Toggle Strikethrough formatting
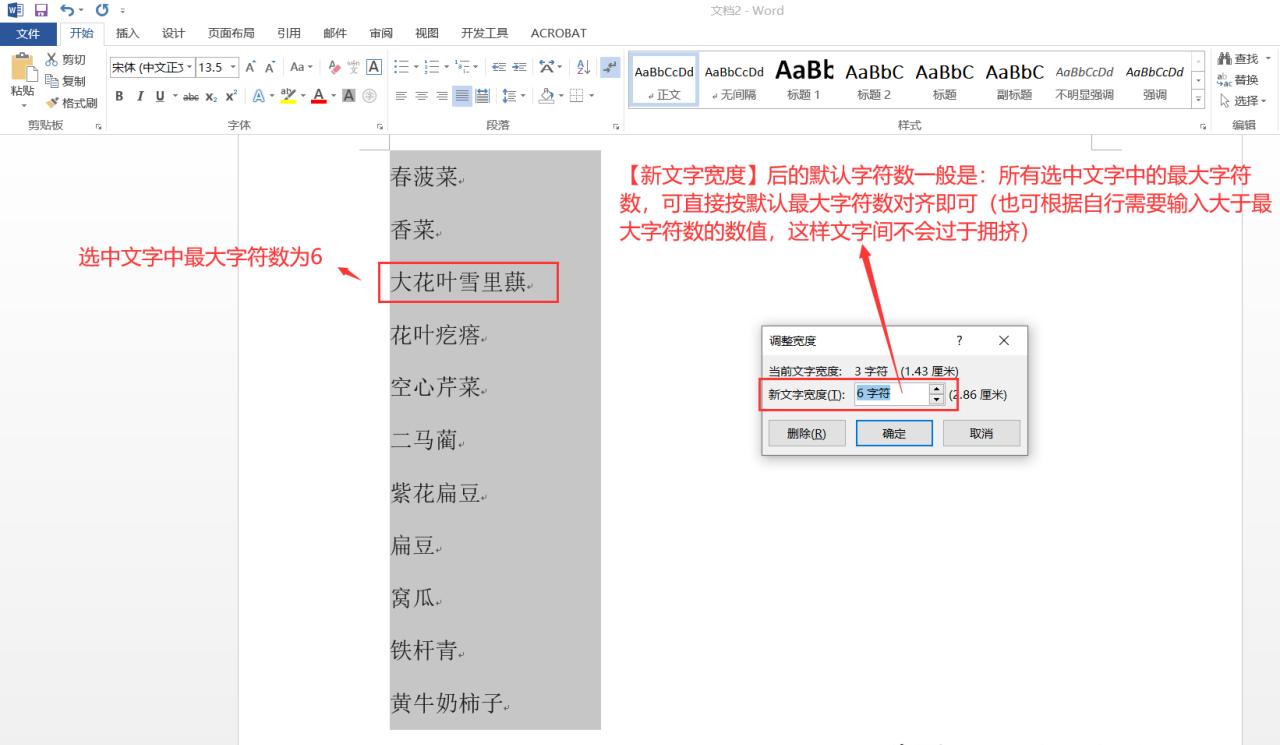The height and width of the screenshot is (745, 1280). pyautogui.click(x=191, y=96)
